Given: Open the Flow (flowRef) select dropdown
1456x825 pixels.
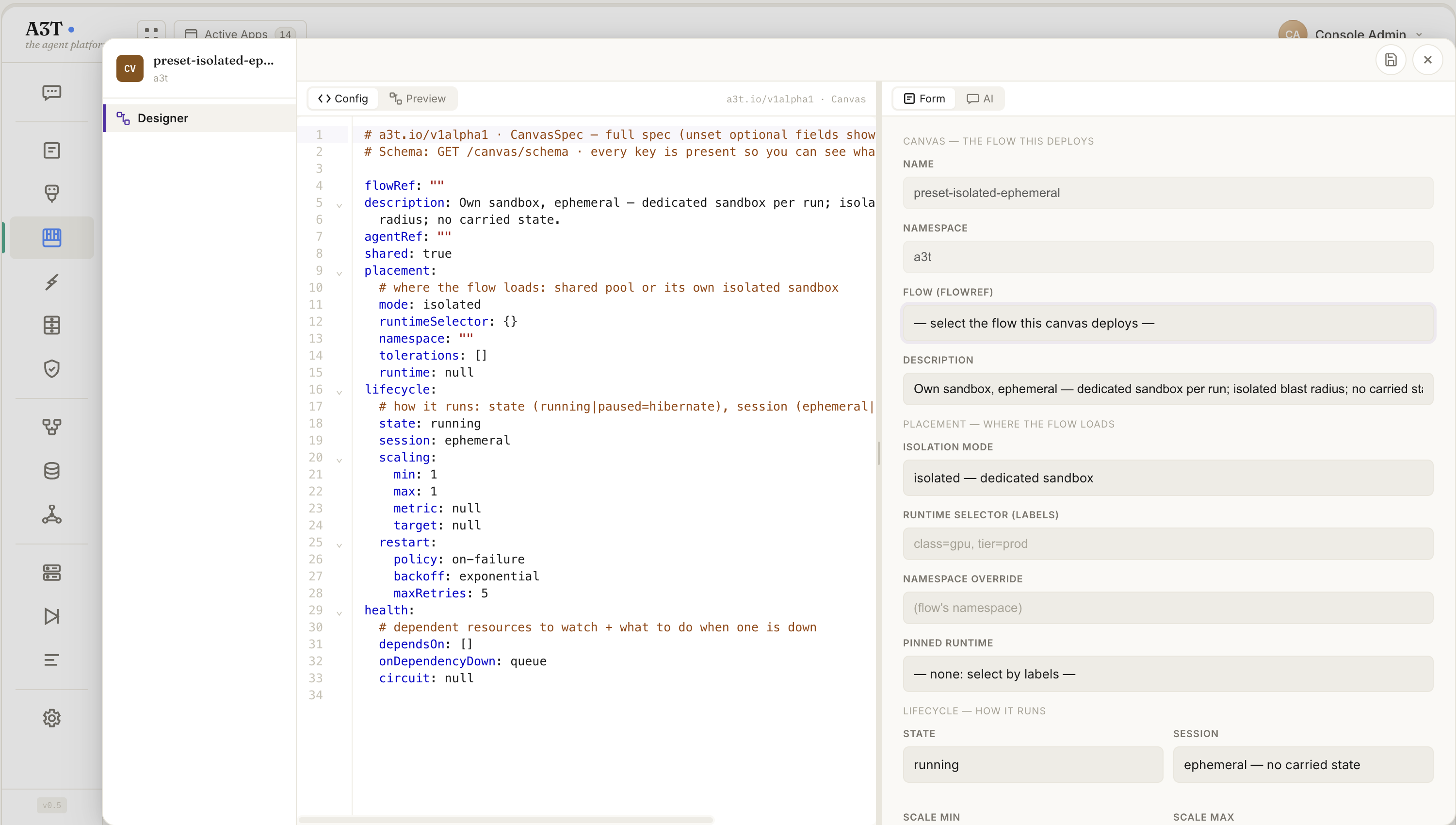Looking at the screenshot, I should point(1168,323).
